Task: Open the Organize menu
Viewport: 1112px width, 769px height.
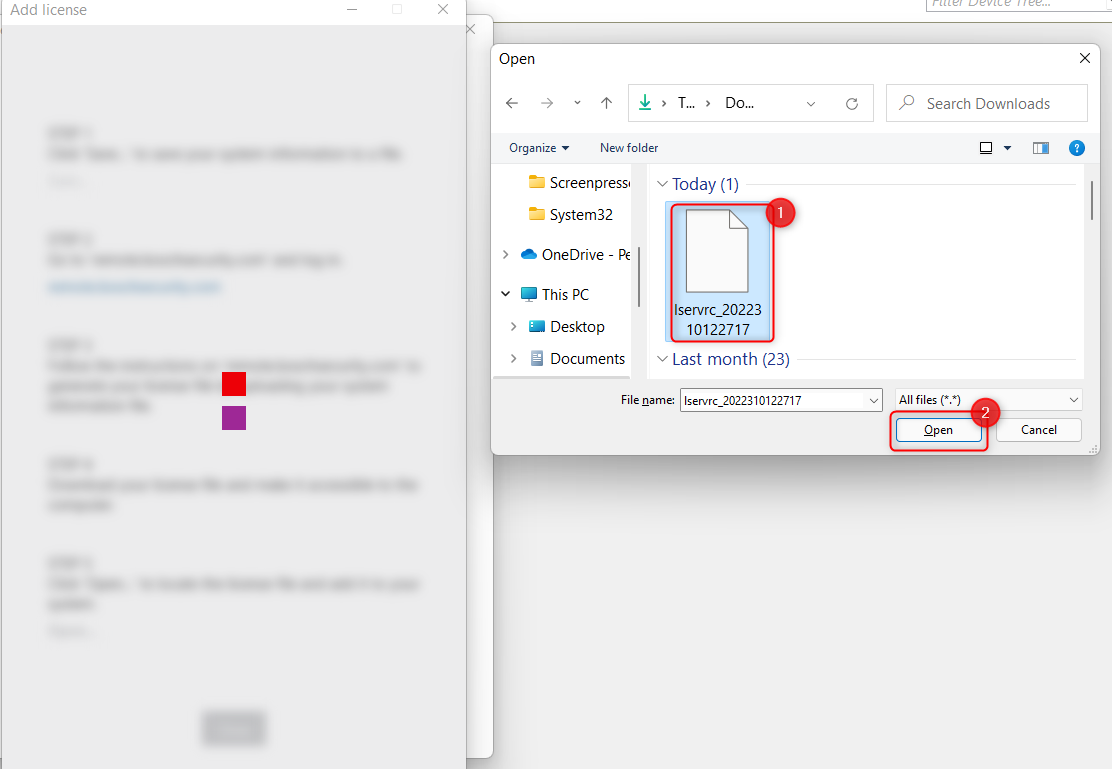Action: point(538,148)
